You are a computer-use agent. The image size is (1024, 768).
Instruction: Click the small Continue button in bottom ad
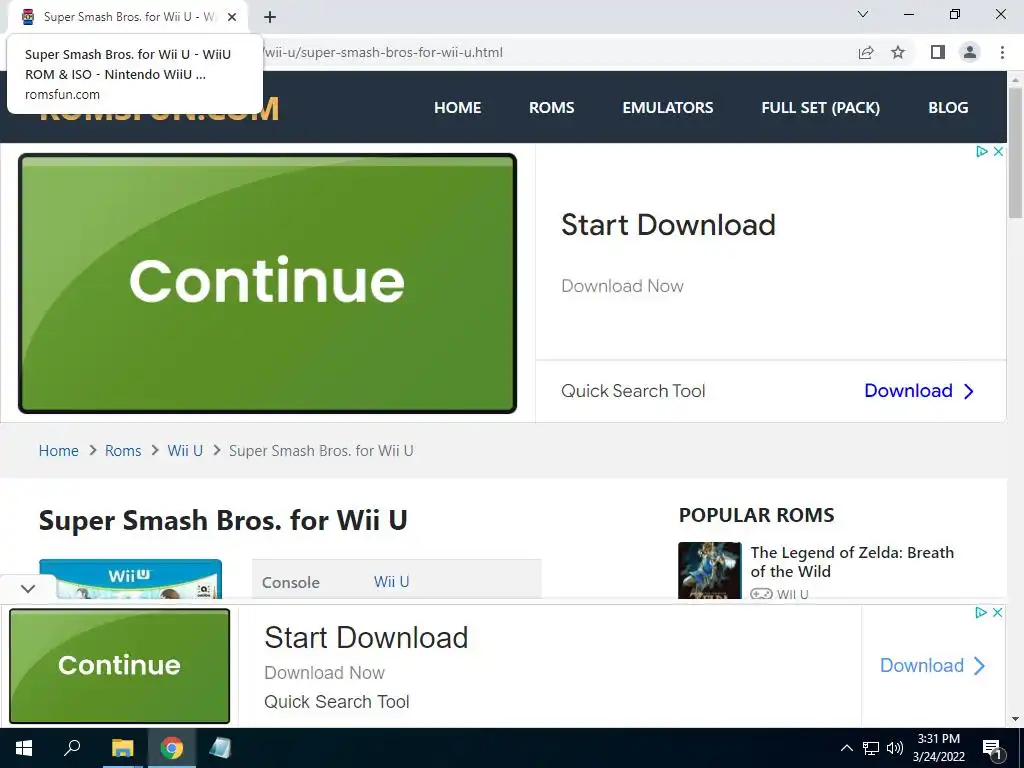(x=120, y=665)
